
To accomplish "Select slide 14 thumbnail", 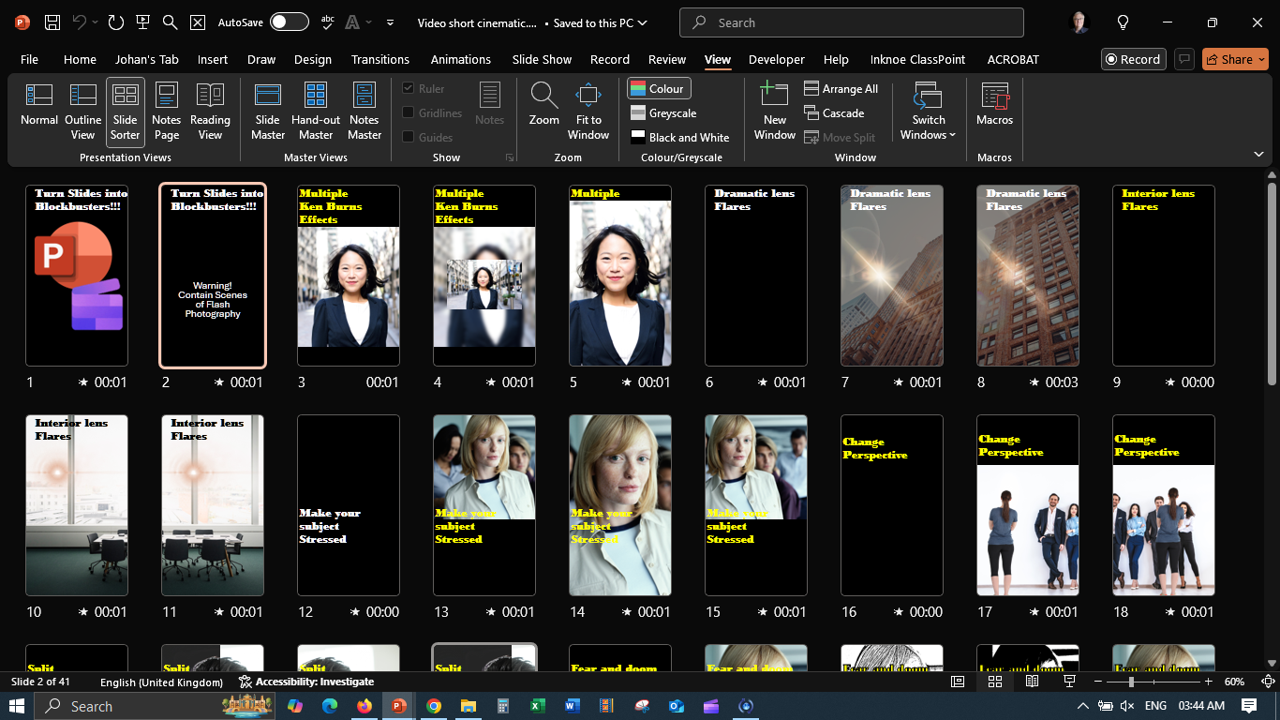I will click(x=620, y=505).
